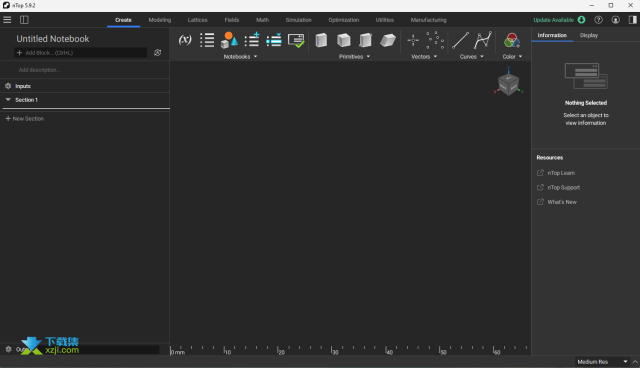Click the Add Block input field
640x368 pixels.
[80, 53]
